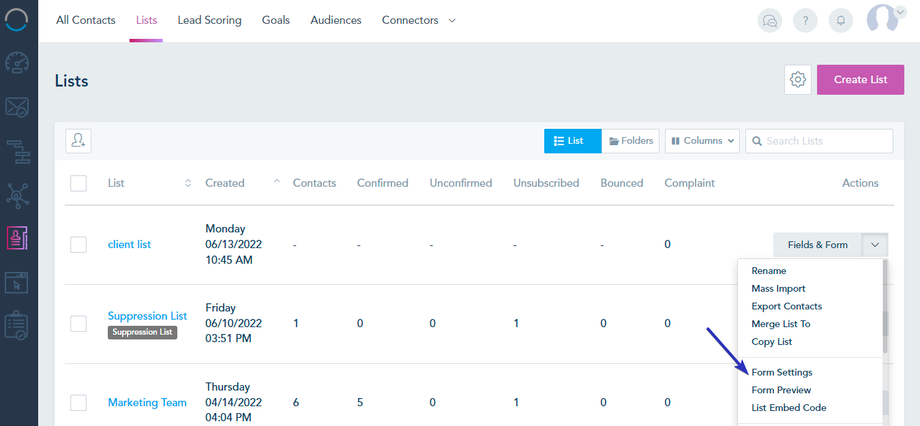Click the help question mark icon
The image size is (920, 426).
[805, 21]
